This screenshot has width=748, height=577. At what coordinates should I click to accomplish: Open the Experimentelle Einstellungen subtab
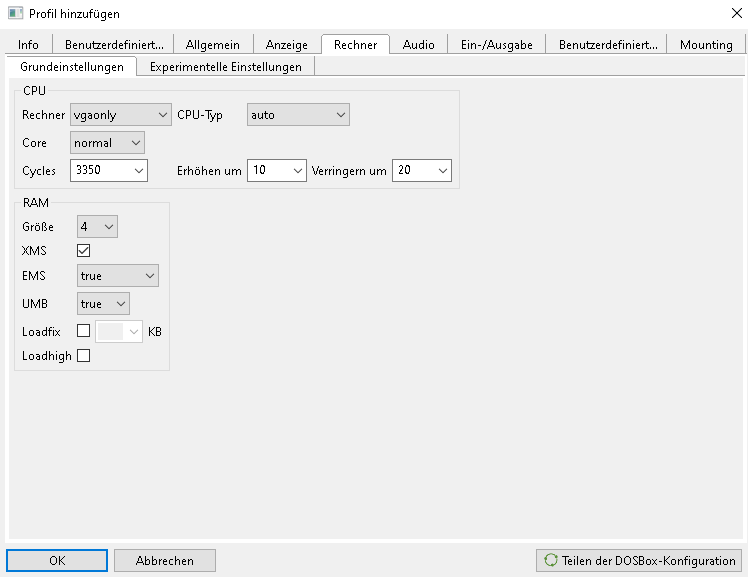[x=225, y=67]
